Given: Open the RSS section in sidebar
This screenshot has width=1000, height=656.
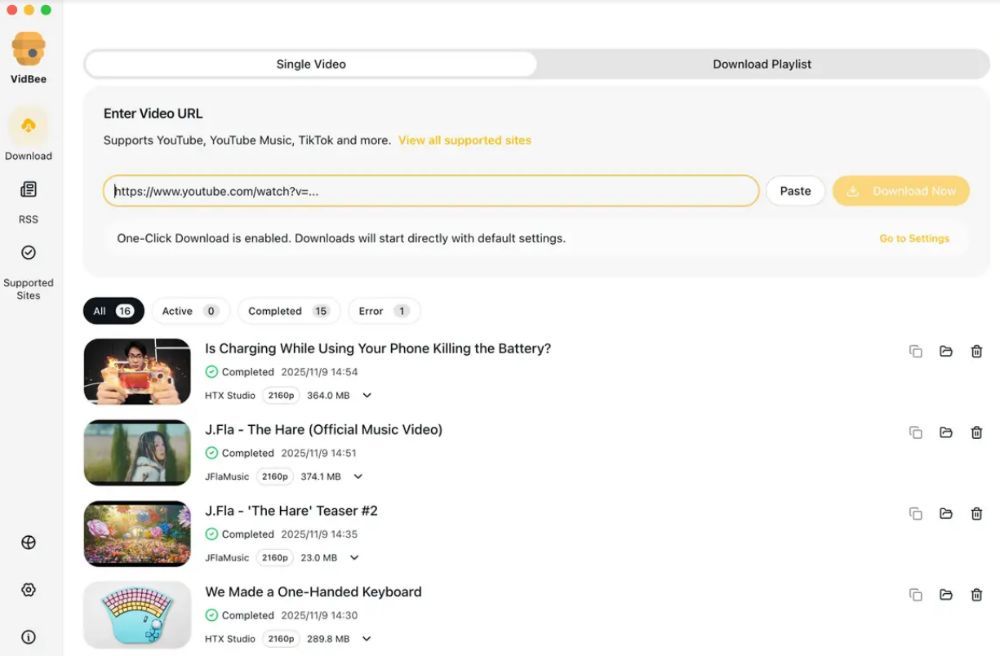Looking at the screenshot, I should point(28,190).
